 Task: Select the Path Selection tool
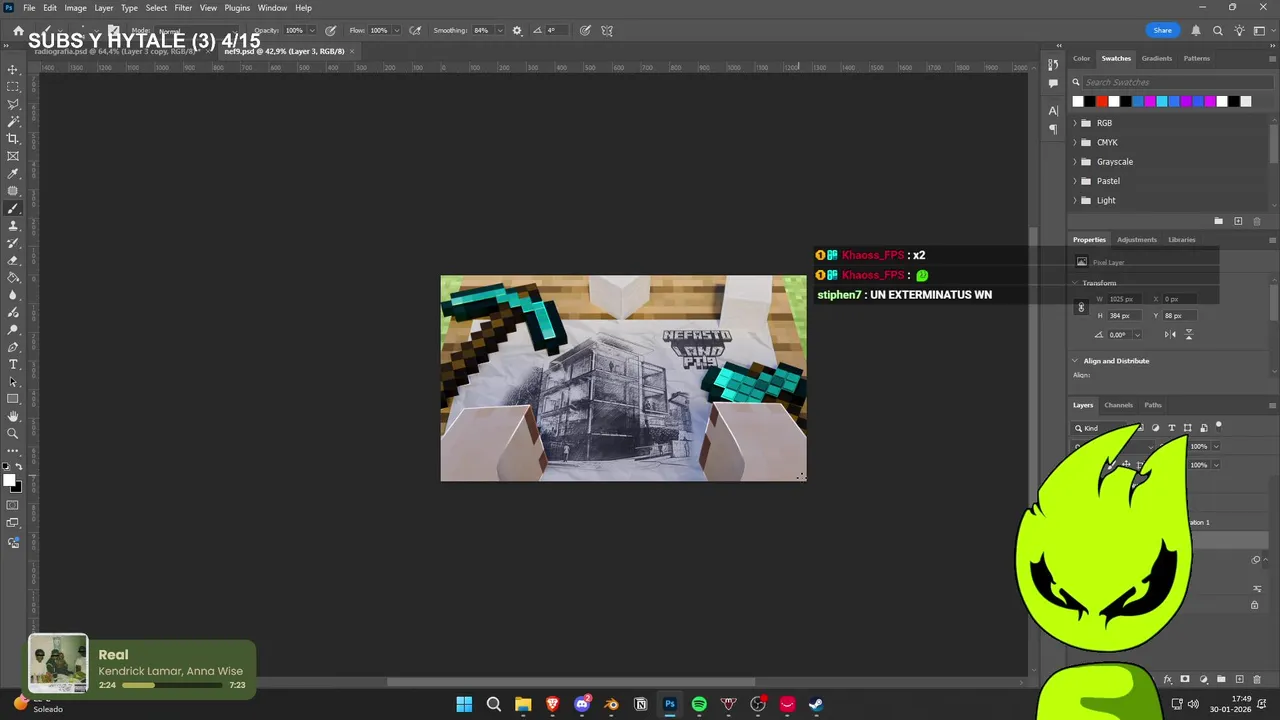click(13, 381)
